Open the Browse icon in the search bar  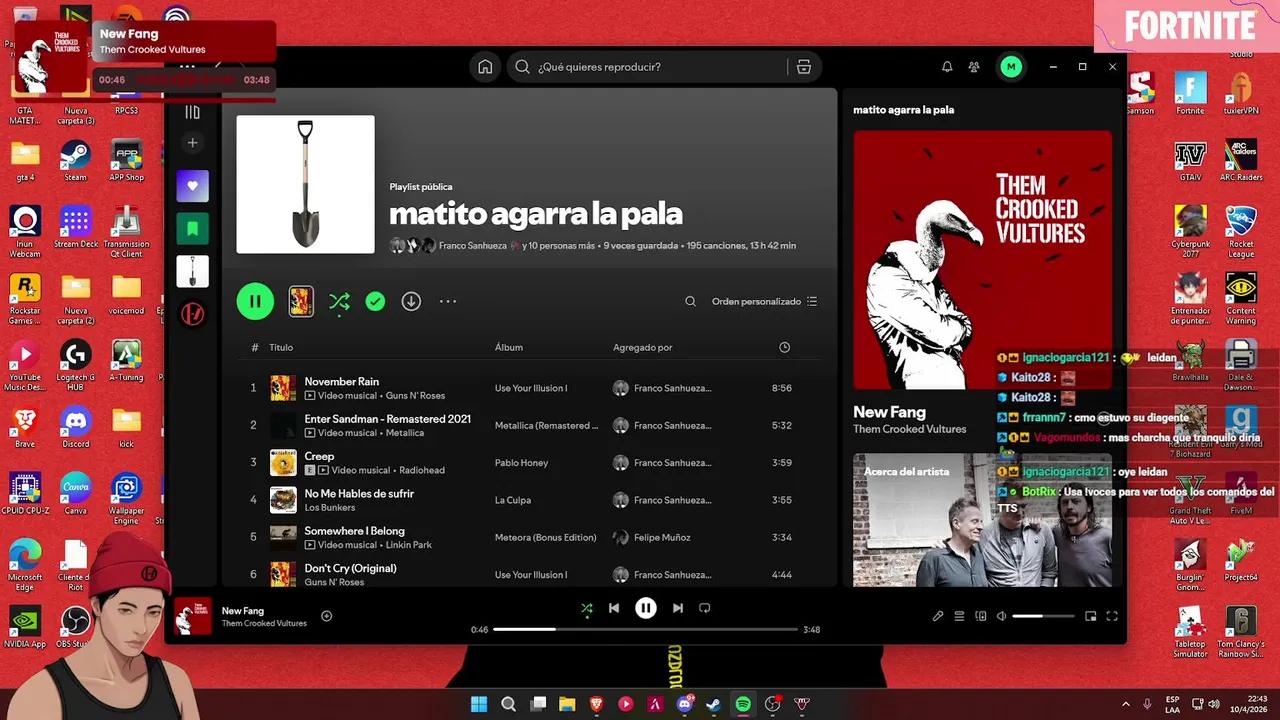pyautogui.click(x=804, y=67)
